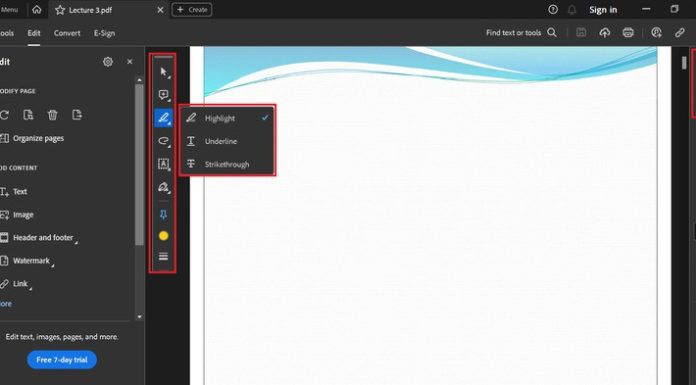Open the signature fill and sign tool
This screenshot has width=696, height=385.
163,187
